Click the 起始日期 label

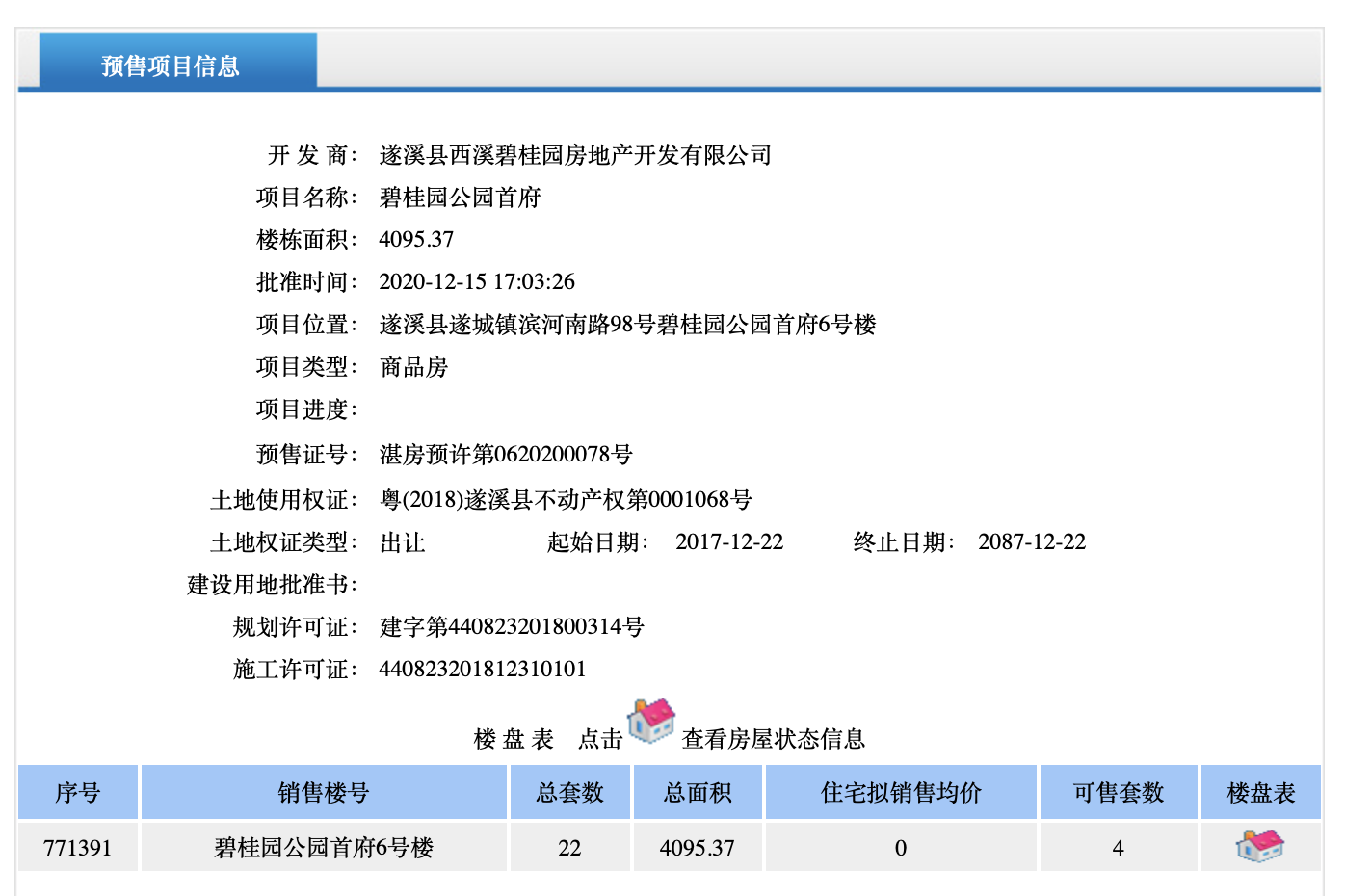pyautogui.click(x=597, y=542)
